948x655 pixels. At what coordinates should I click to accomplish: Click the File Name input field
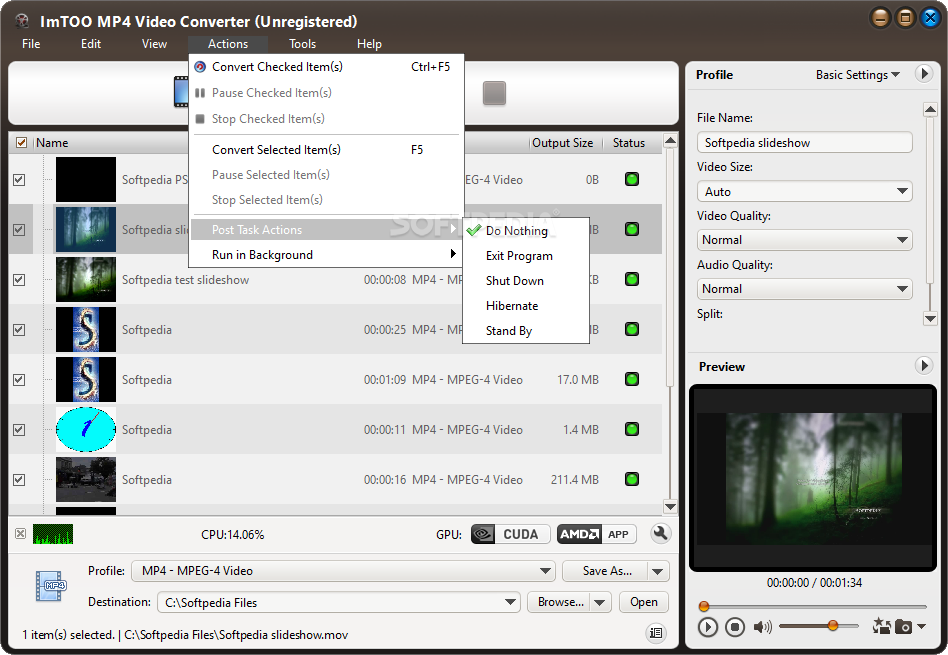(x=804, y=143)
